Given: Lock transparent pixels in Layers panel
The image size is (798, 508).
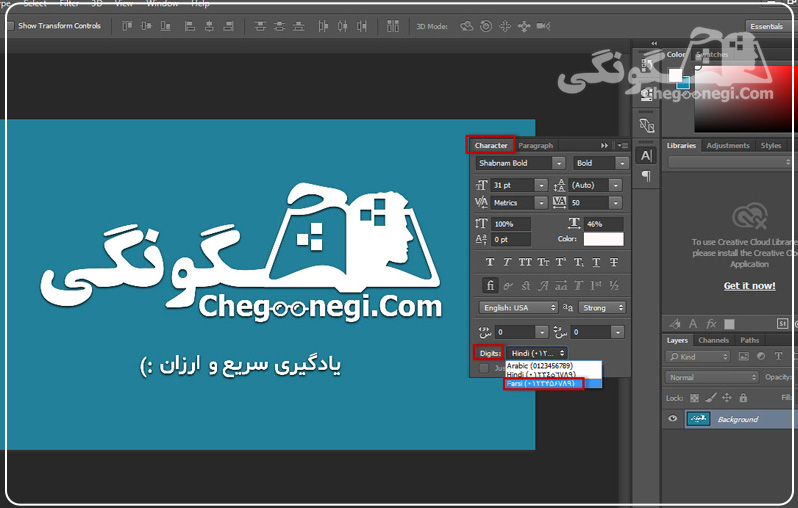Looking at the screenshot, I should coord(694,398).
